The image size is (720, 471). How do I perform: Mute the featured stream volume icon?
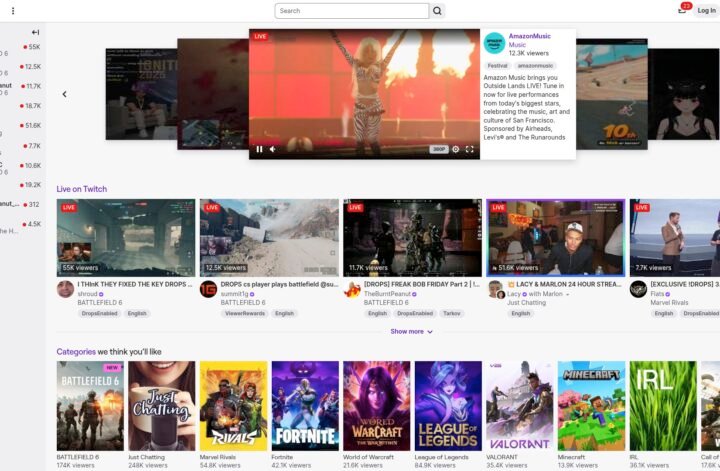pos(273,149)
